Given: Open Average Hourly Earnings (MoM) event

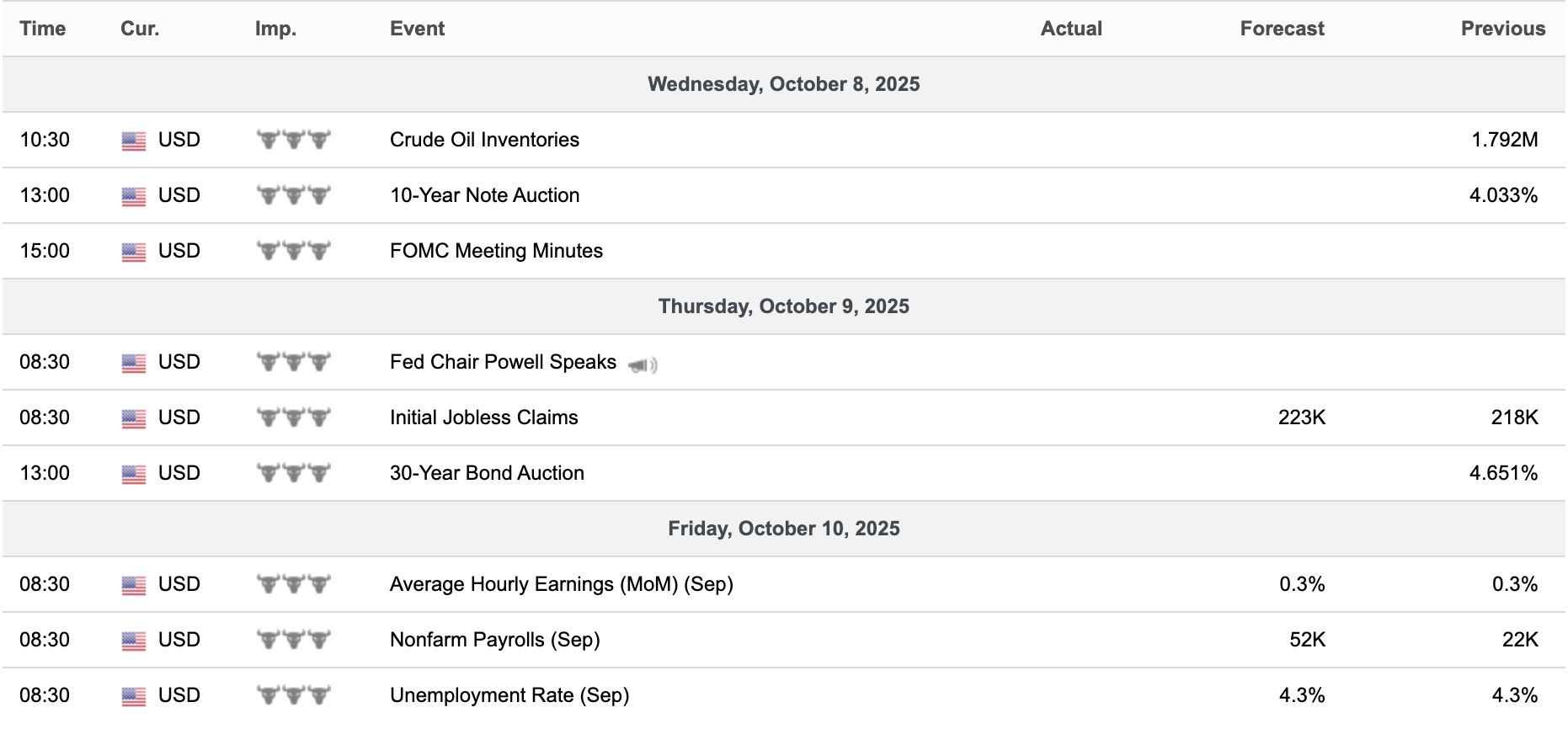Looking at the screenshot, I should (x=561, y=584).
